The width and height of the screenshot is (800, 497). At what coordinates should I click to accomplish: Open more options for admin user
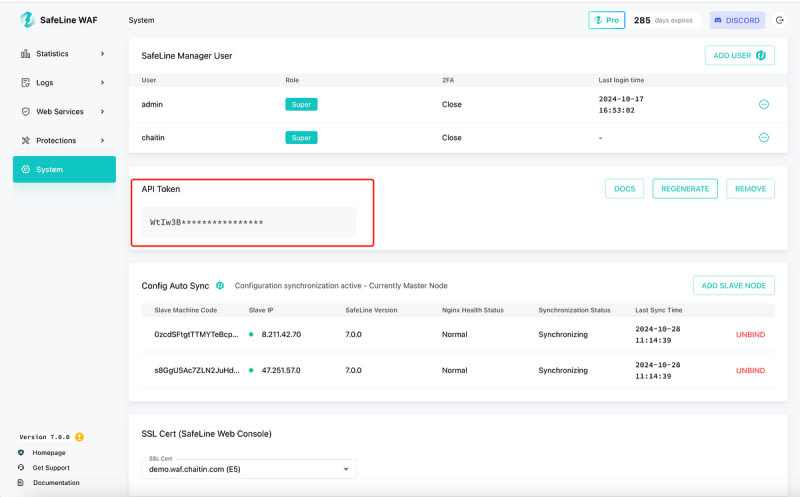763,104
